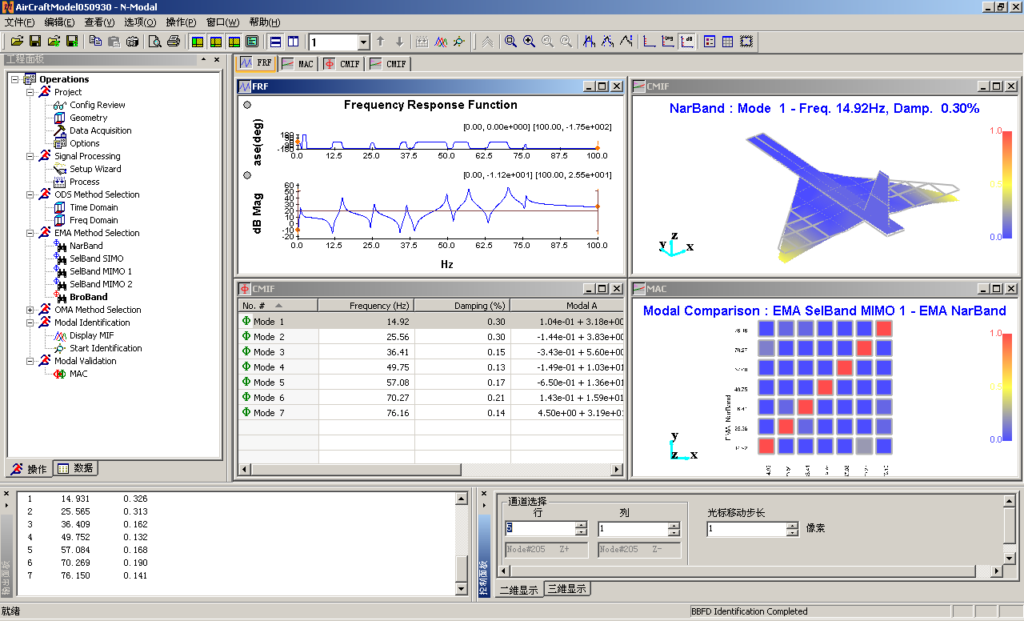Image resolution: width=1024 pixels, height=621 pixels.
Task: Toggle the dB axis scale toolbar button
Action: (687, 41)
